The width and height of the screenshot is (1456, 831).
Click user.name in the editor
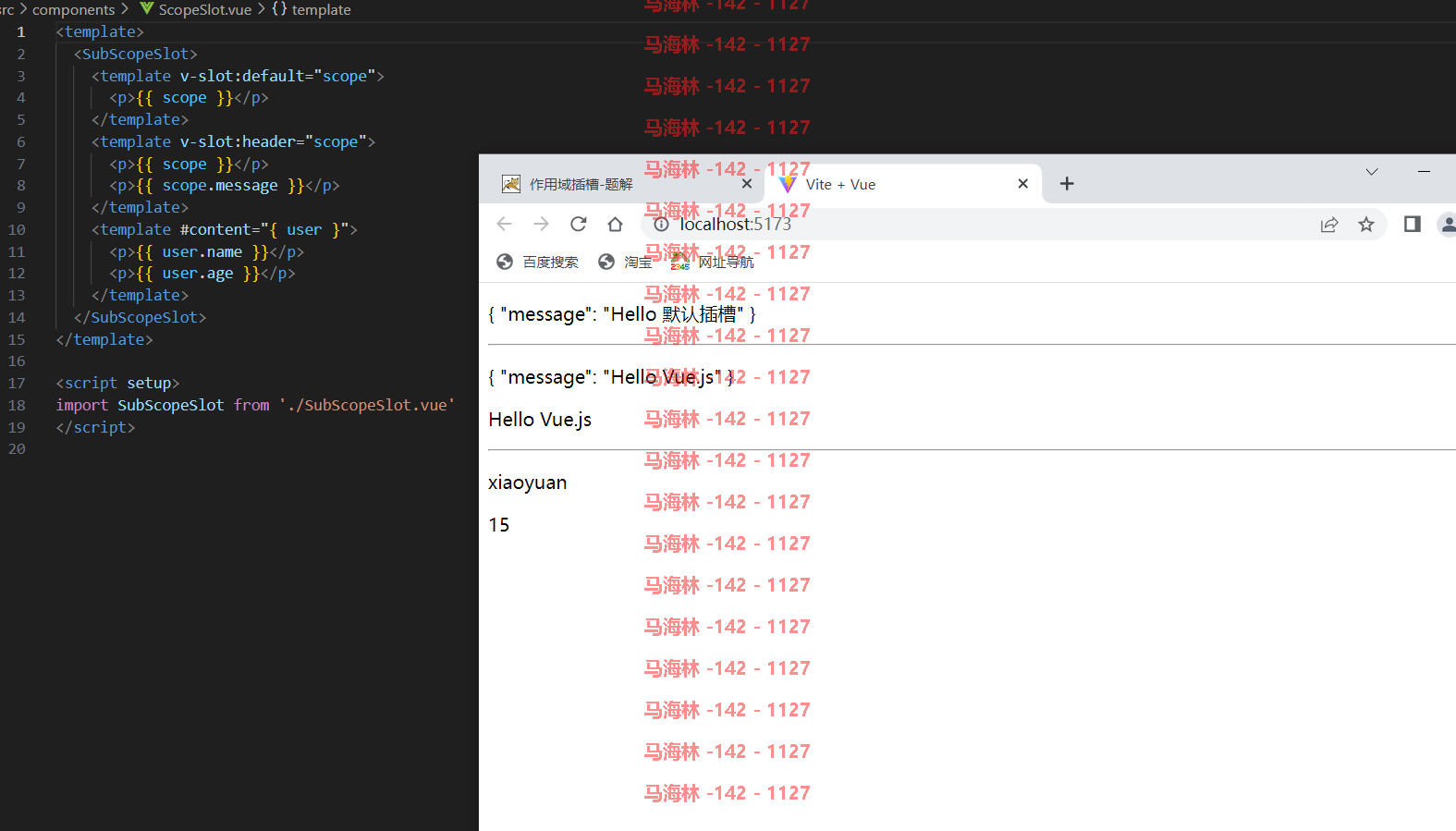[202, 251]
